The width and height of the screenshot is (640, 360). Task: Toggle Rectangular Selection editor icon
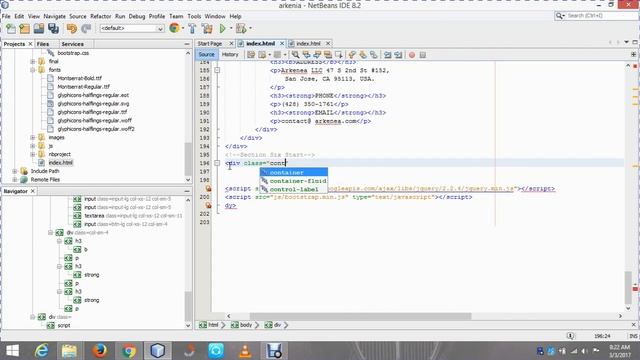pos(339,55)
